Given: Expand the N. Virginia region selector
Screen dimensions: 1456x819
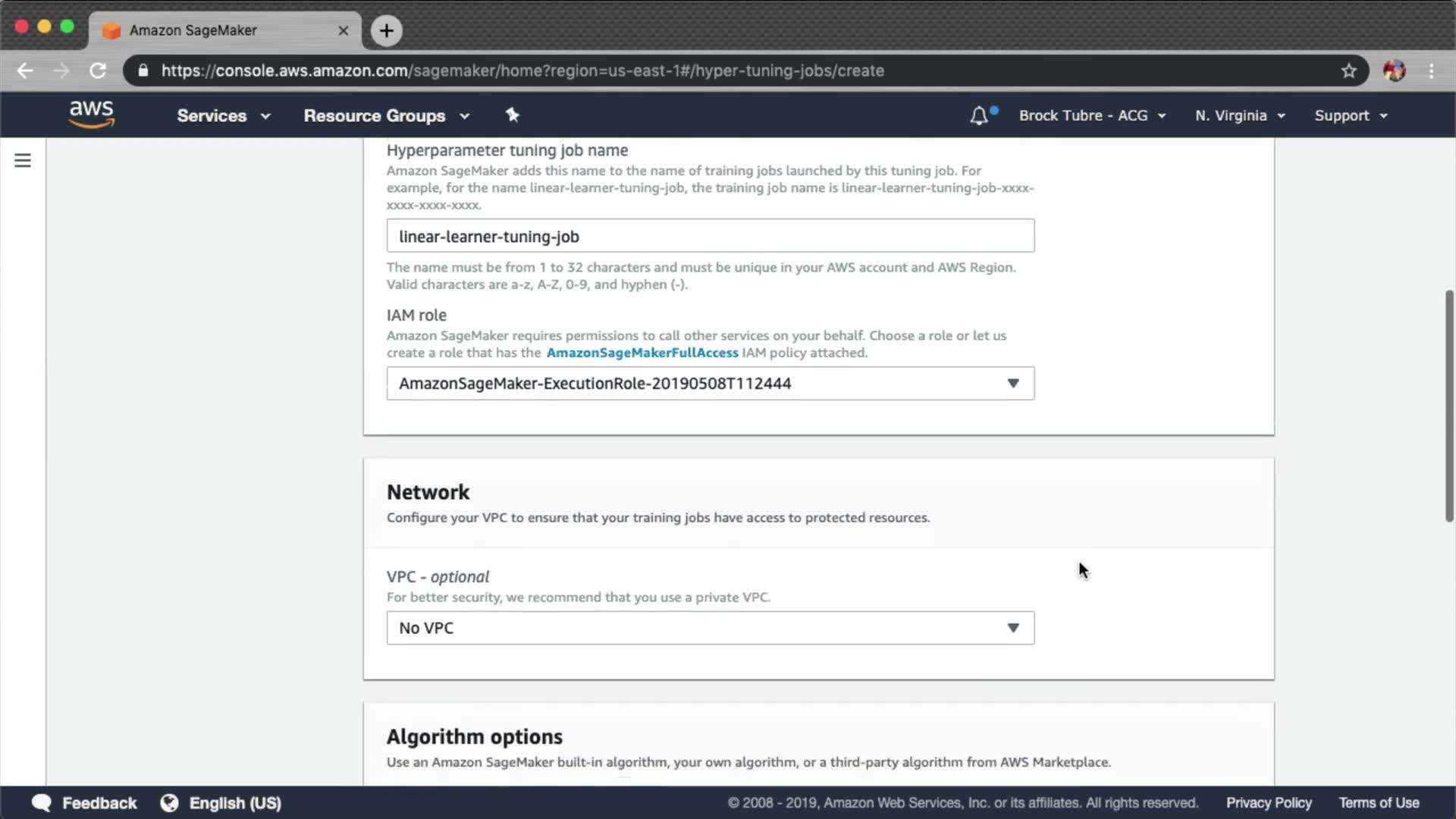Looking at the screenshot, I should [x=1240, y=115].
